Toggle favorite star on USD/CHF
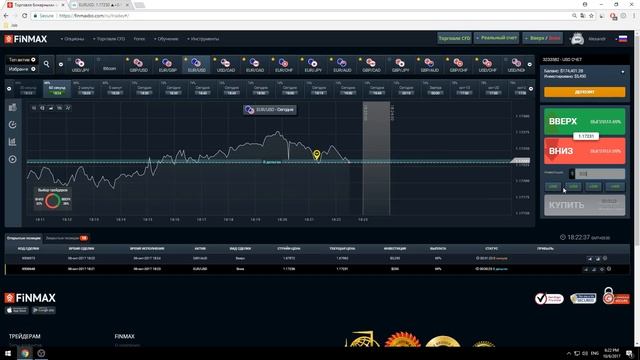640x360 pixels. [476, 59]
